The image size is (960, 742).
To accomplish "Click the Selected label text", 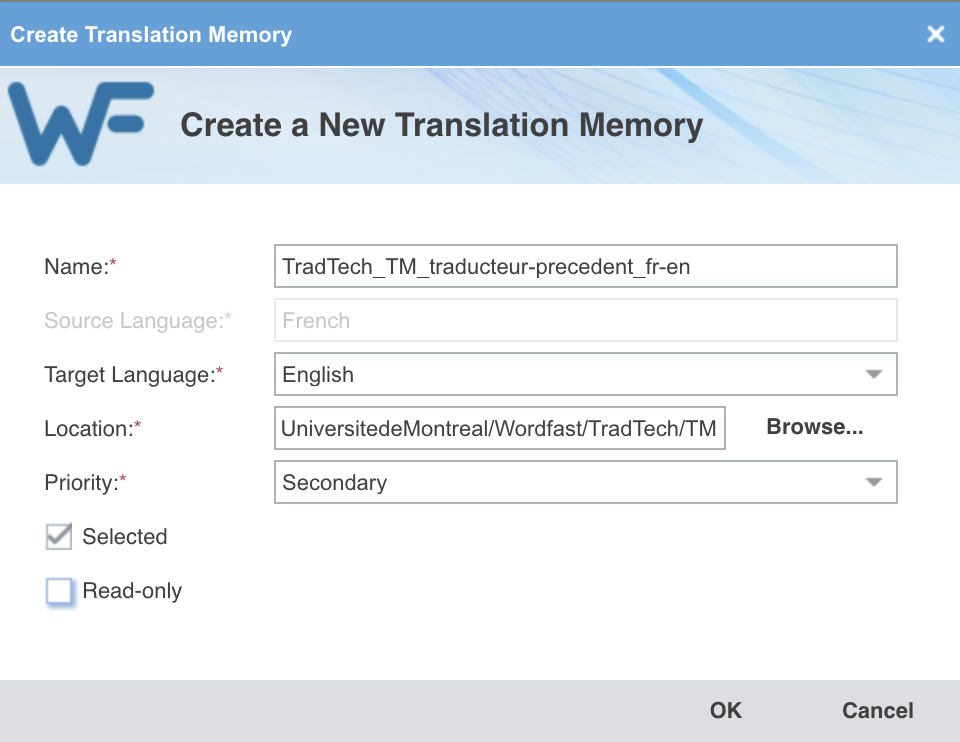I will click(x=125, y=536).
